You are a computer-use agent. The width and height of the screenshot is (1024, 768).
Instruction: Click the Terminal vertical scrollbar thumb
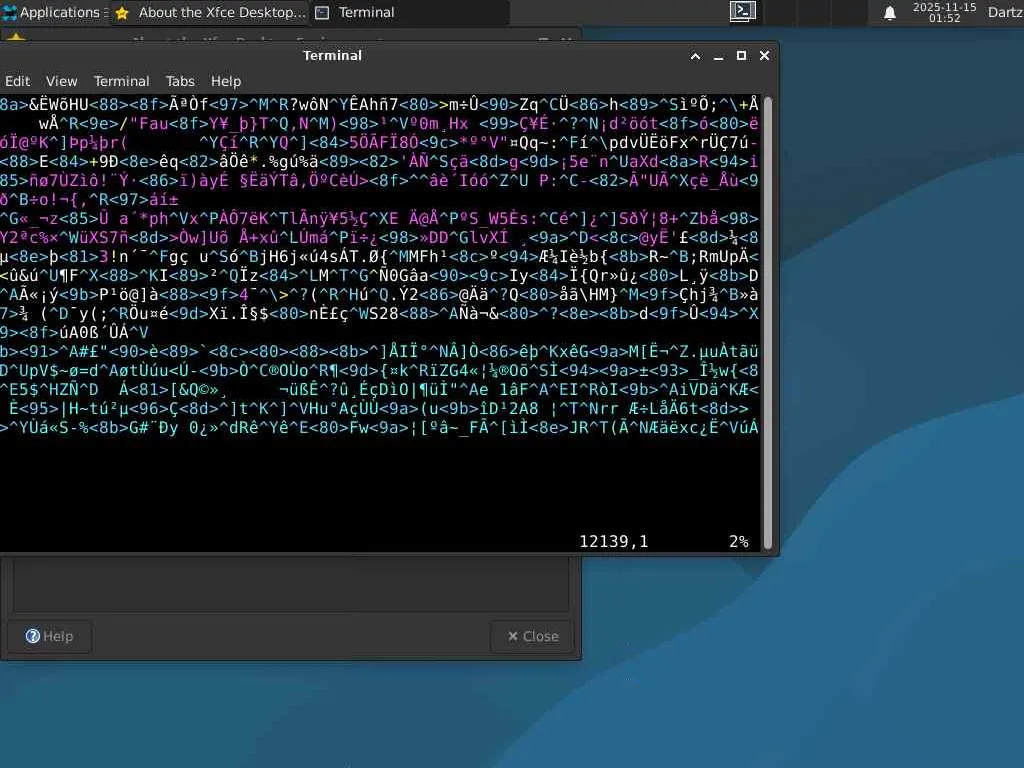768,323
